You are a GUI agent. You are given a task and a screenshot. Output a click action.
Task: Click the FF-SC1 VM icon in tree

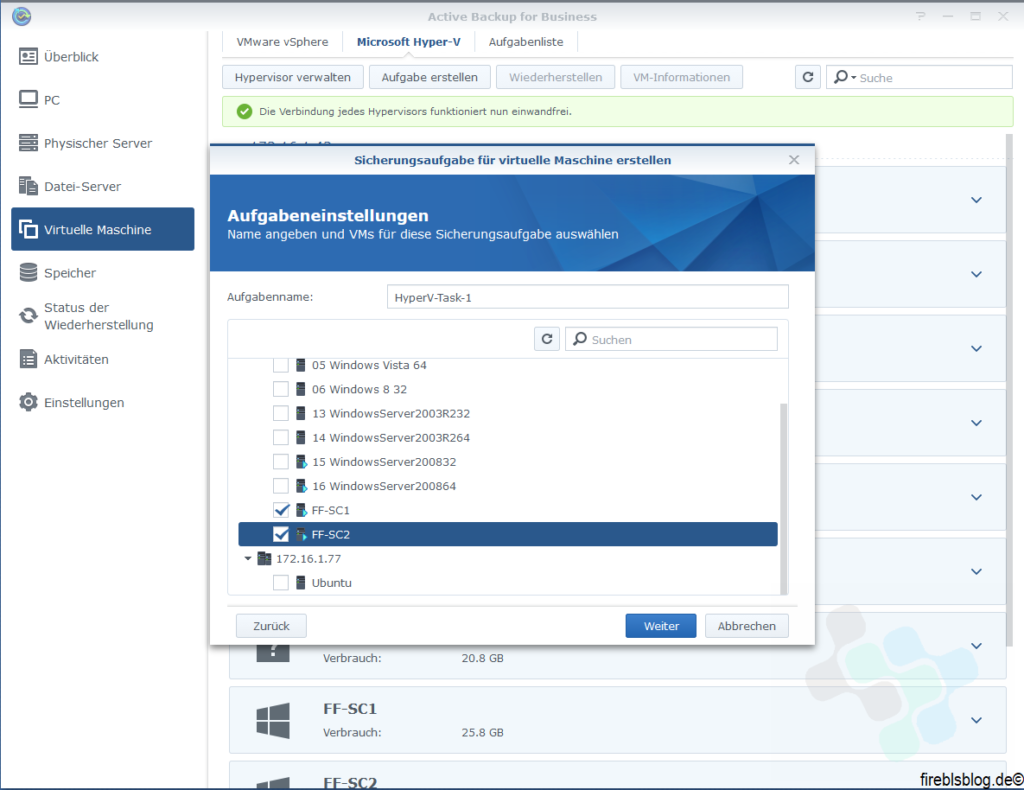301,510
